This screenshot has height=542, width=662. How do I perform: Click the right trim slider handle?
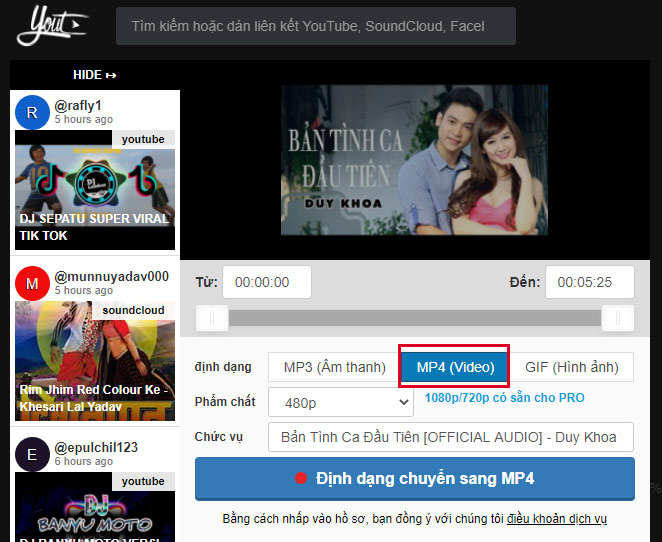point(617,318)
